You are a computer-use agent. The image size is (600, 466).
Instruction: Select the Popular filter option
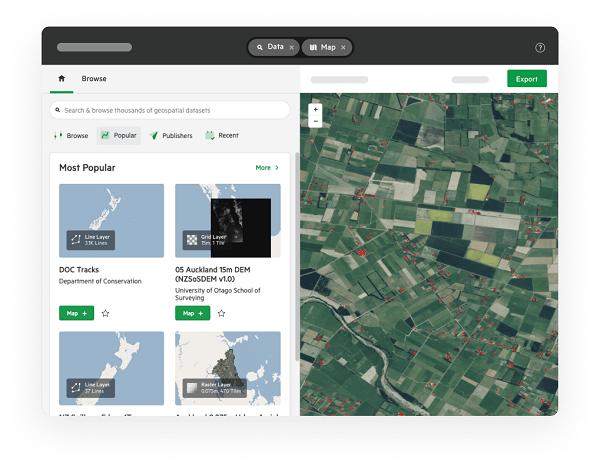[x=119, y=135]
